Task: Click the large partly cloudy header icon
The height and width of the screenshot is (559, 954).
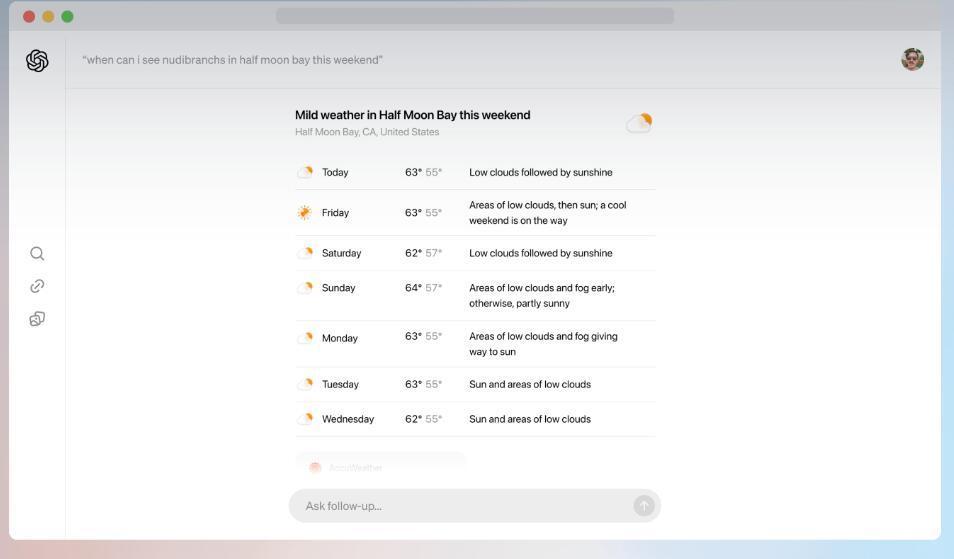Action: coord(639,123)
